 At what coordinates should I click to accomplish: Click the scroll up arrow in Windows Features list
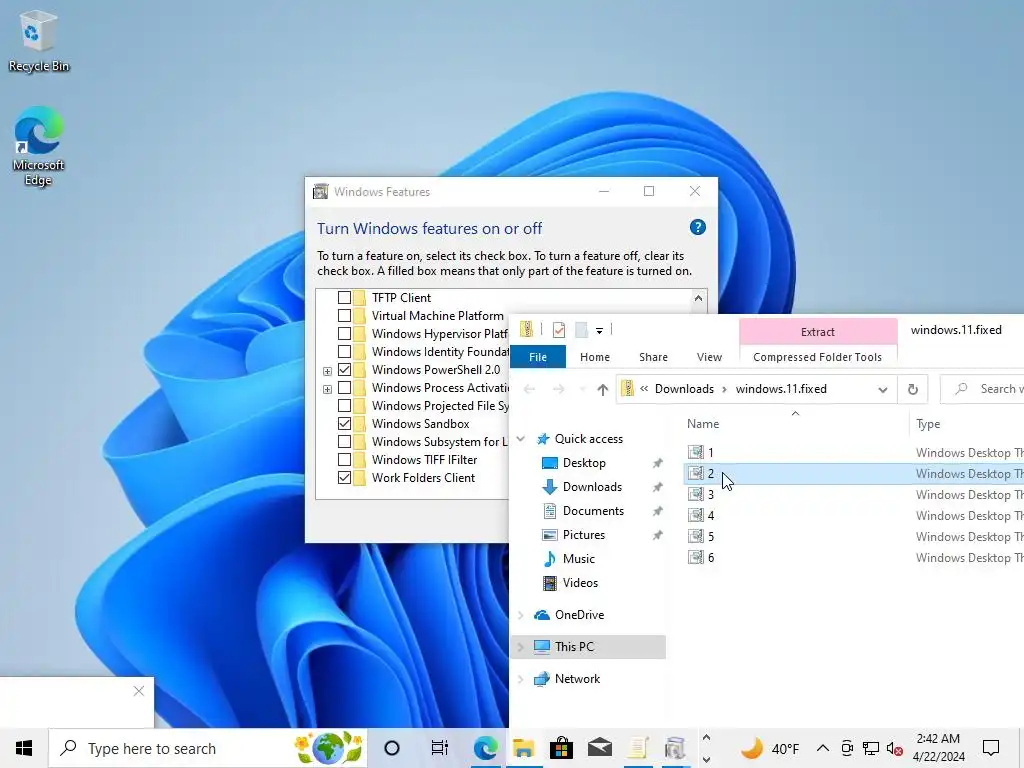pyautogui.click(x=698, y=298)
